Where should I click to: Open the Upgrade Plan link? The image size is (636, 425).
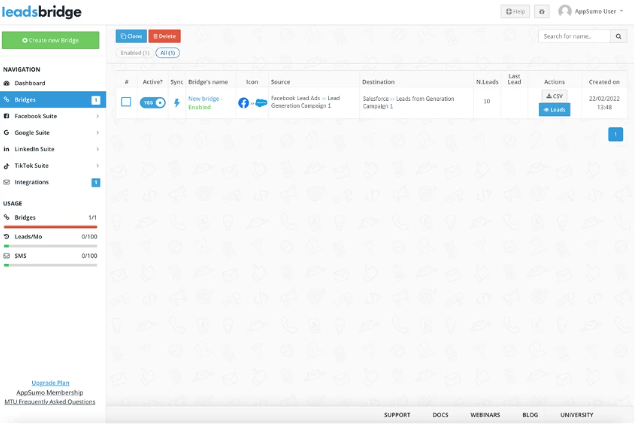(50, 383)
